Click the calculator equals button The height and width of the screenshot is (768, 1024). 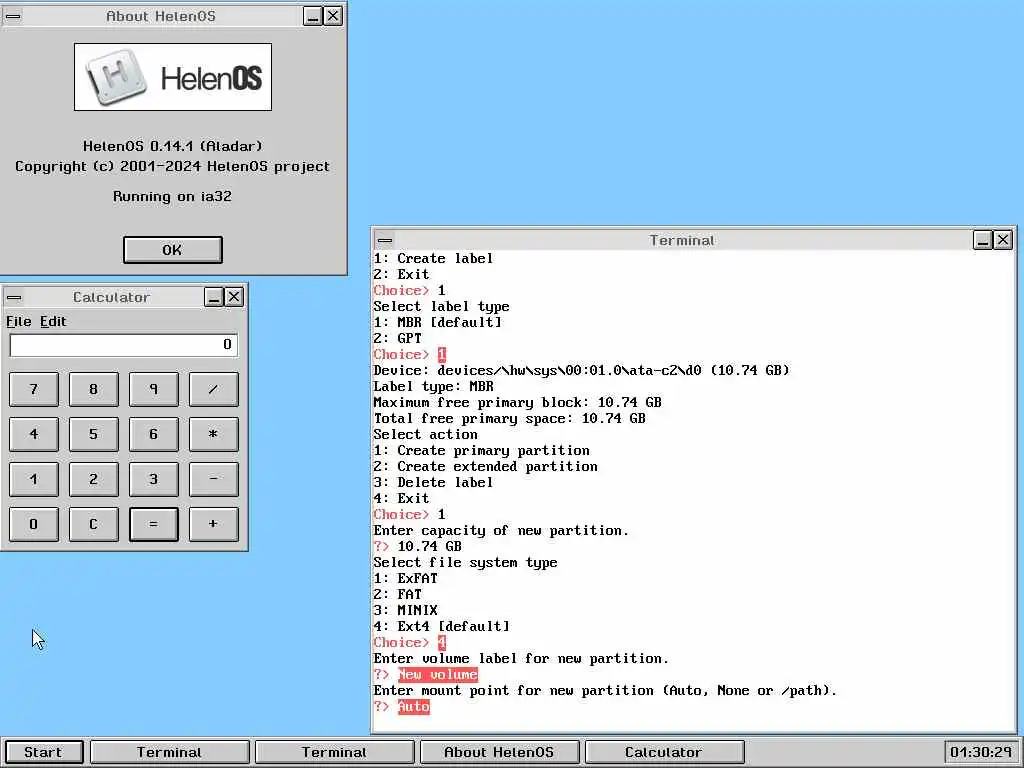pos(153,524)
